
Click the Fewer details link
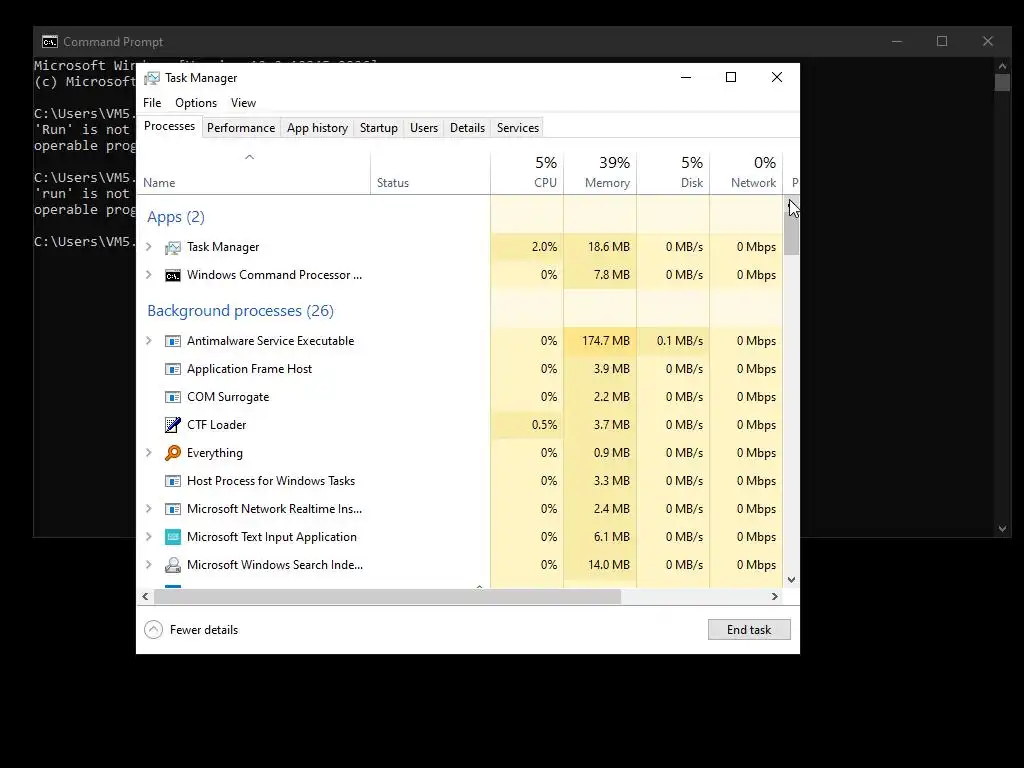click(204, 630)
